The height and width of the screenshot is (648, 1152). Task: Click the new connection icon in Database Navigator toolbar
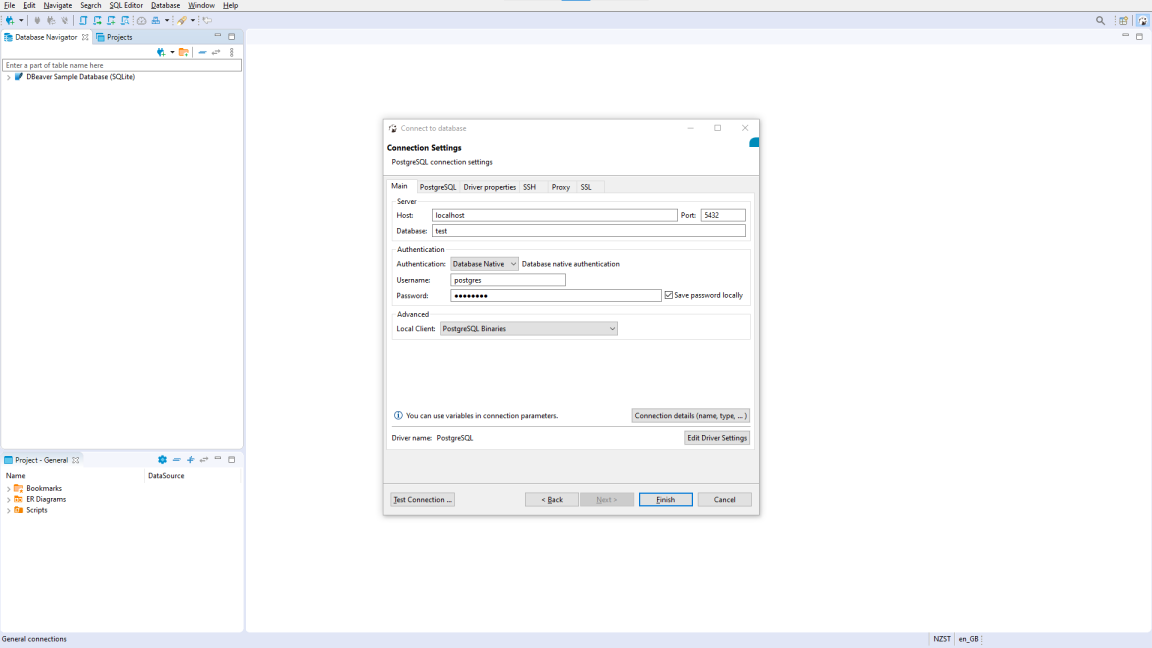tap(161, 52)
